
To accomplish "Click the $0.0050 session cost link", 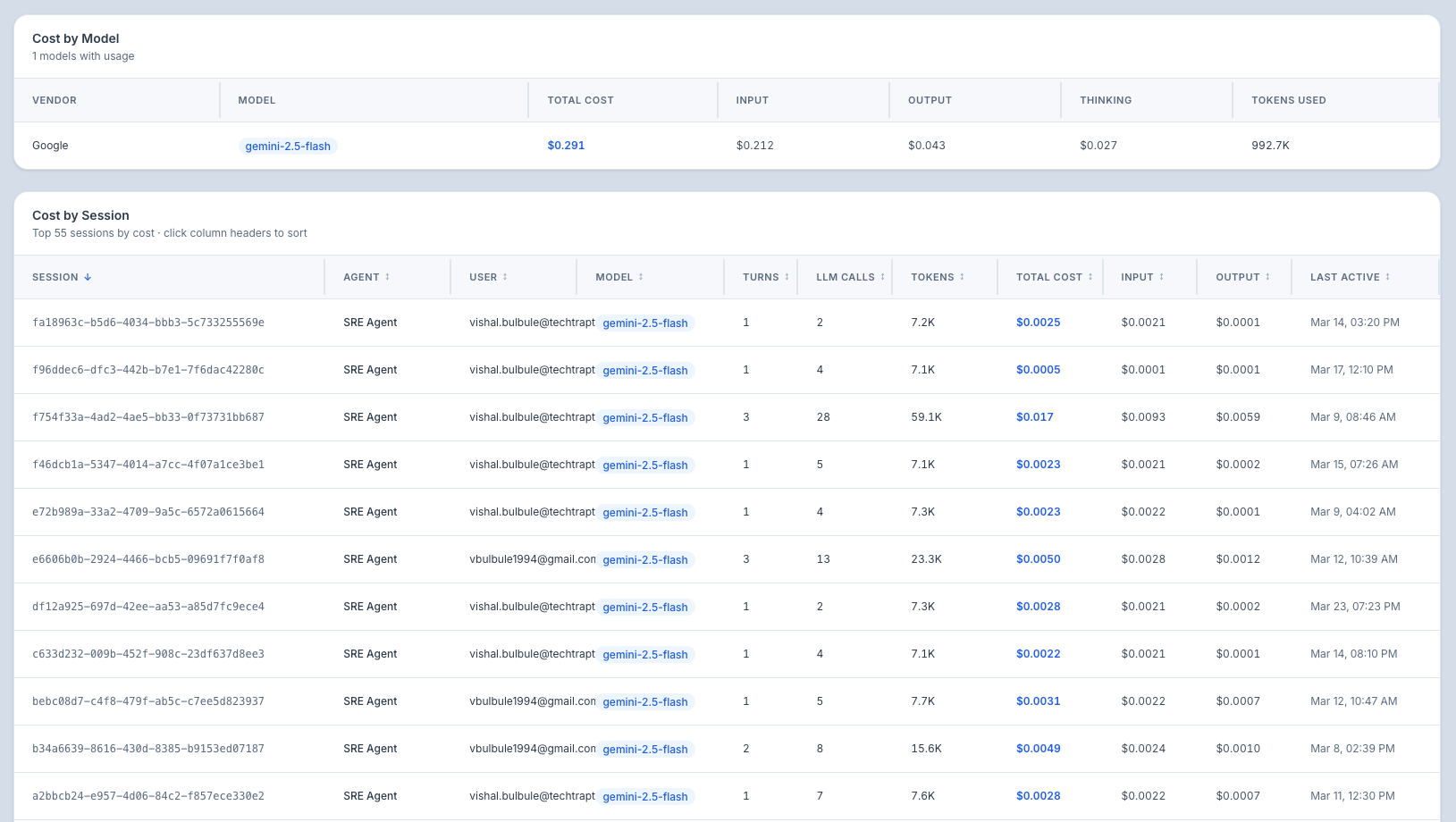I will click(x=1038, y=559).
